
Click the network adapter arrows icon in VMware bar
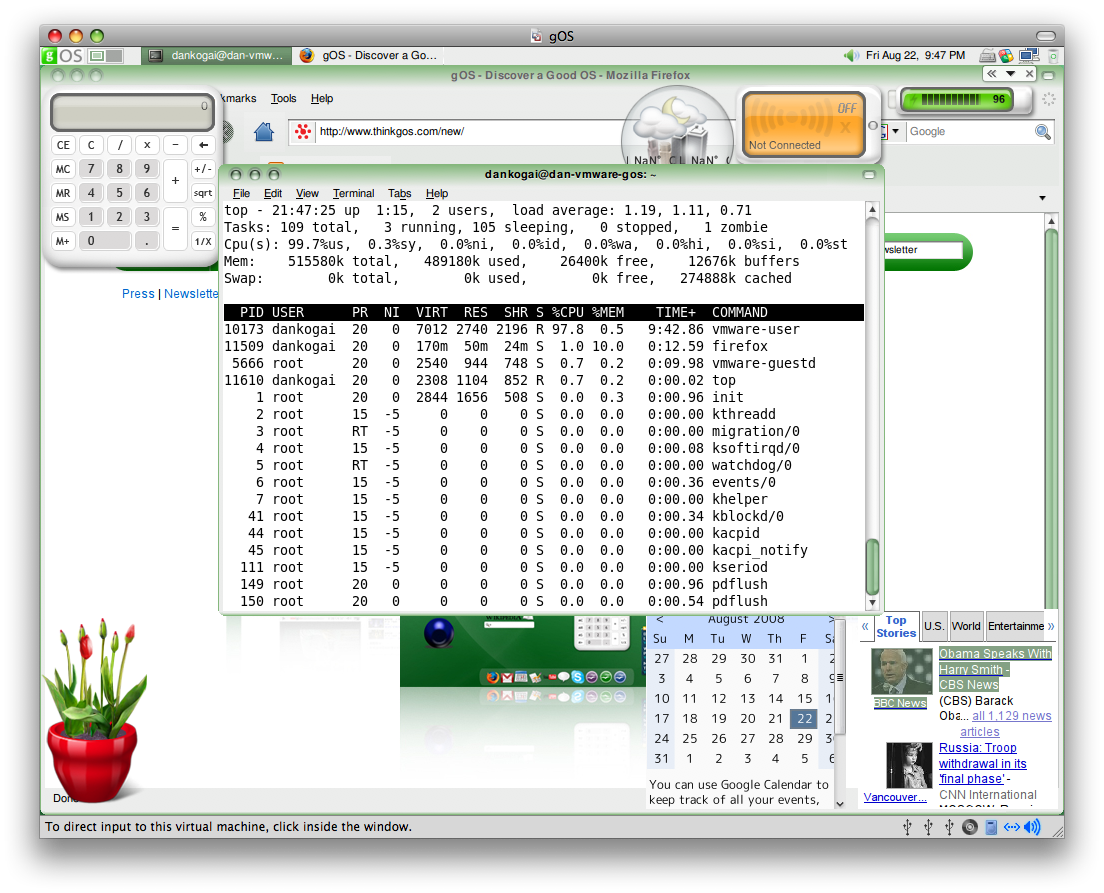[x=1012, y=828]
